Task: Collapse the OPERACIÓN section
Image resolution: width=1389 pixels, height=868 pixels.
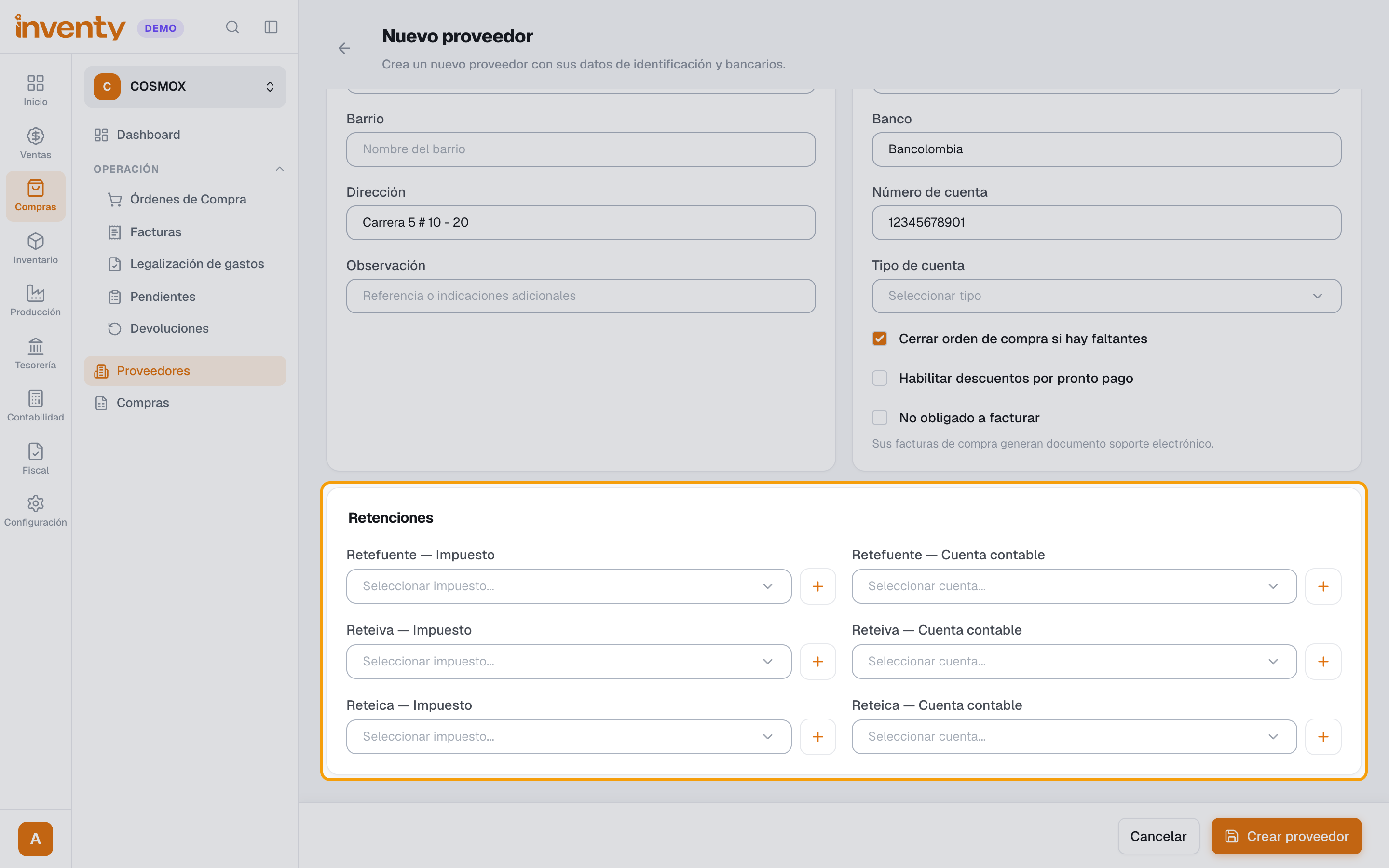Action: (280, 169)
